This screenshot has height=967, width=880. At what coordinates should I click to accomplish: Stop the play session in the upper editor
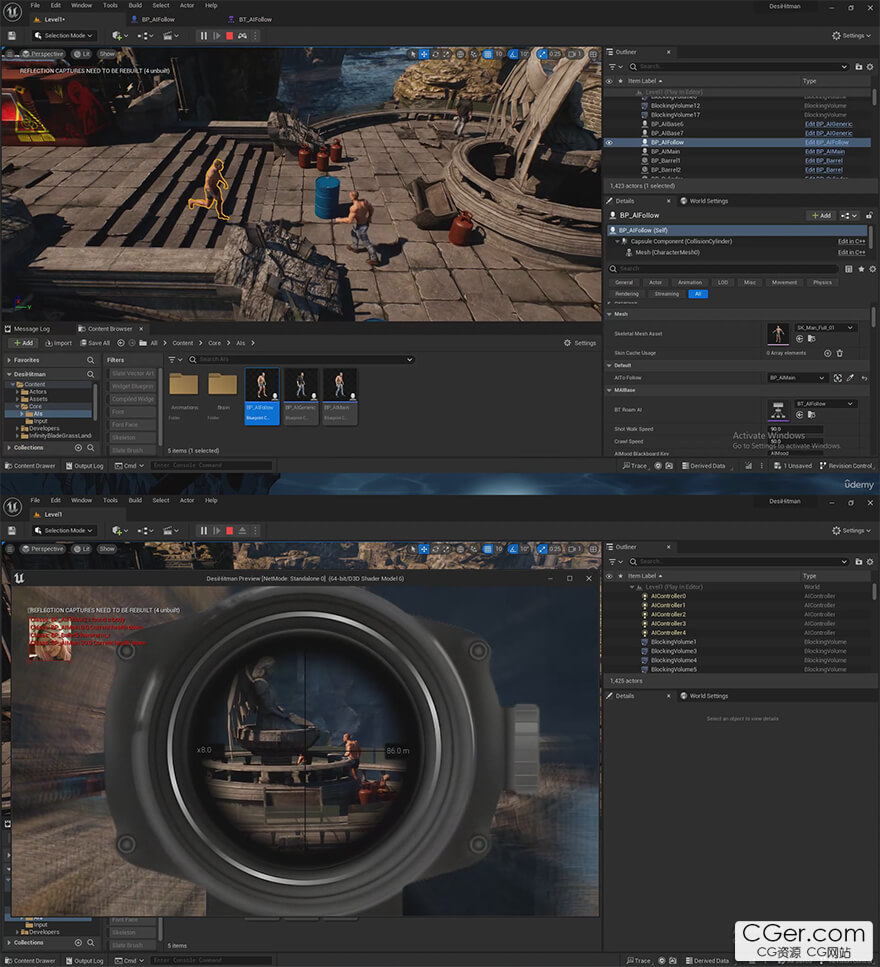pos(229,36)
